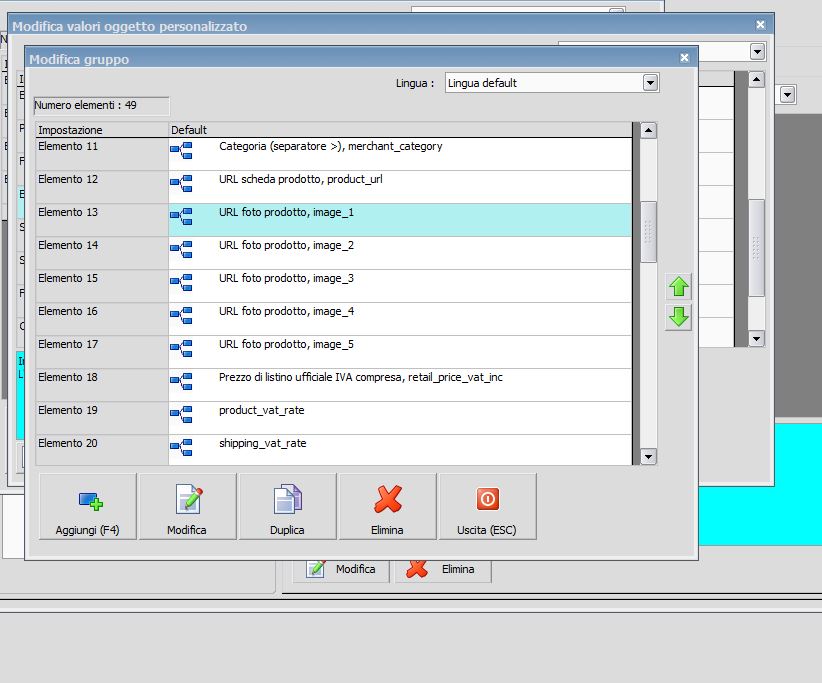The height and width of the screenshot is (683, 822).
Task: Click 'Categoria (separatore >), merchant_category' value
Action: (331, 146)
